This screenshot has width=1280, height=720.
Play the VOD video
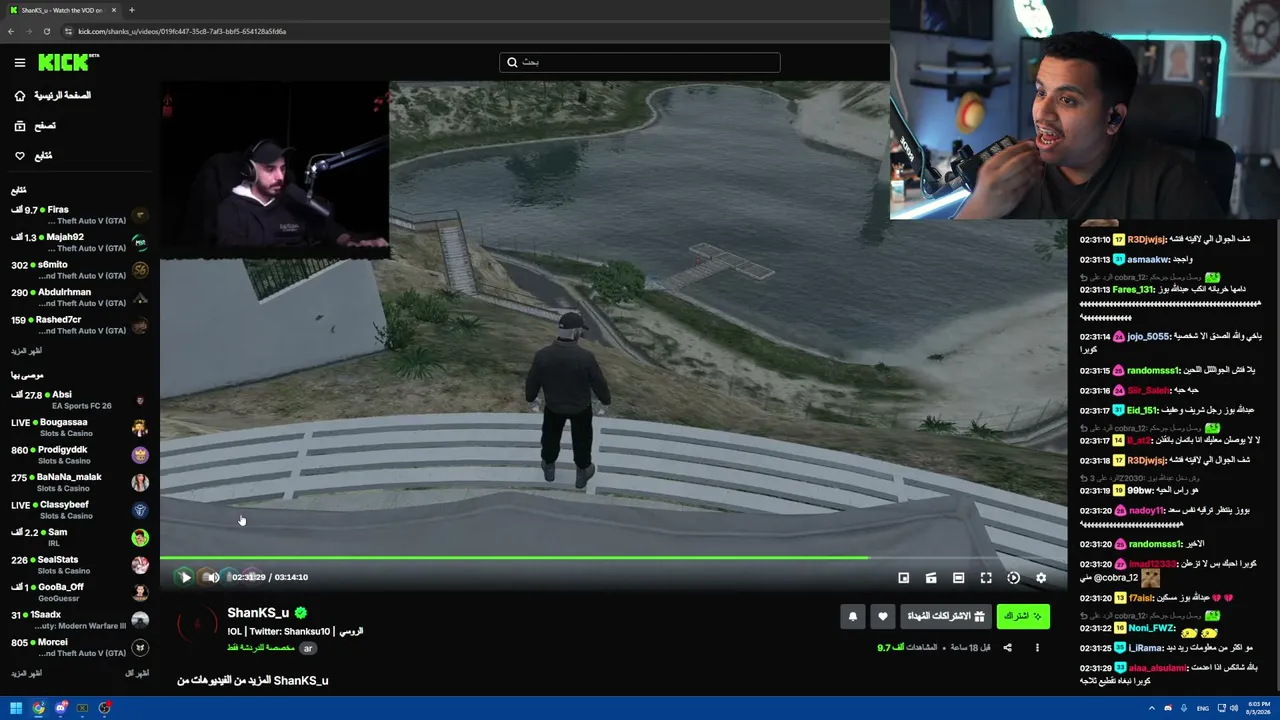click(185, 577)
